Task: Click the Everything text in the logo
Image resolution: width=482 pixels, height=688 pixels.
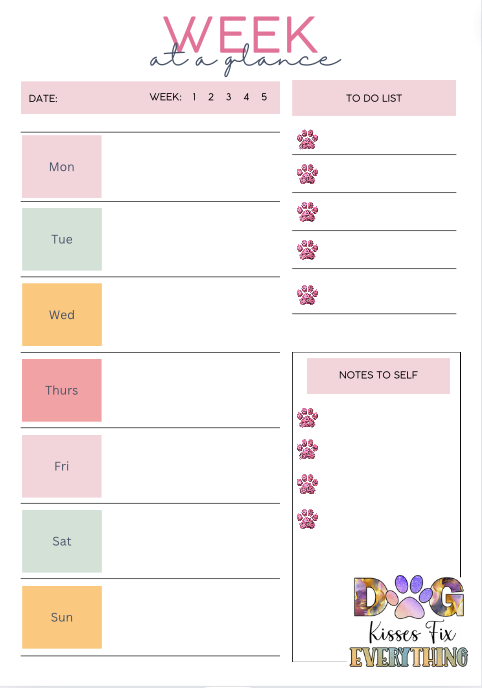Action: pos(409,657)
